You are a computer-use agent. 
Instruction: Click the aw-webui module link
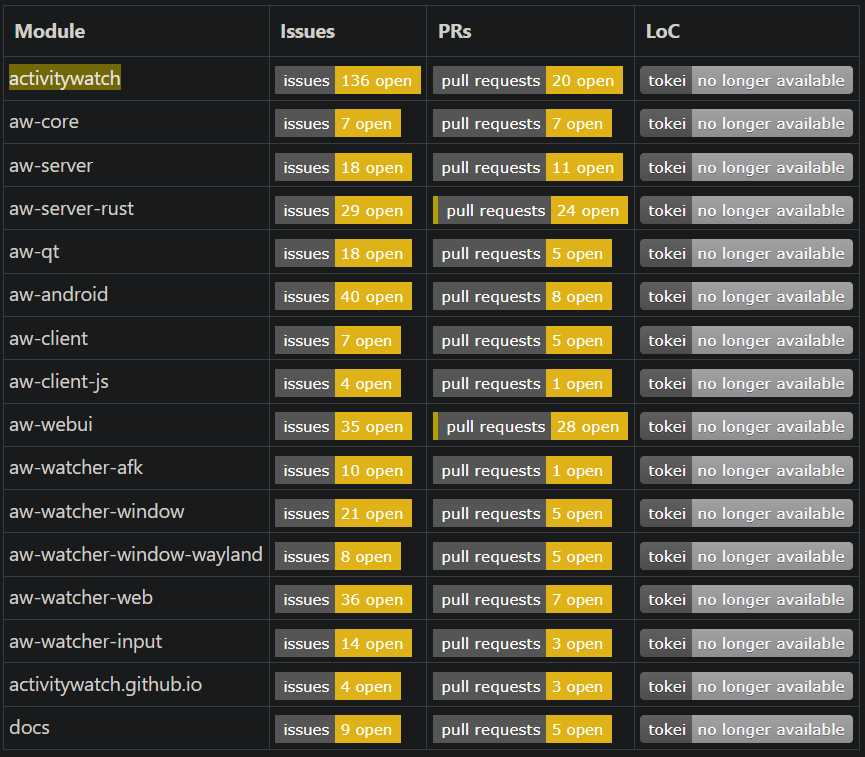[51, 424]
